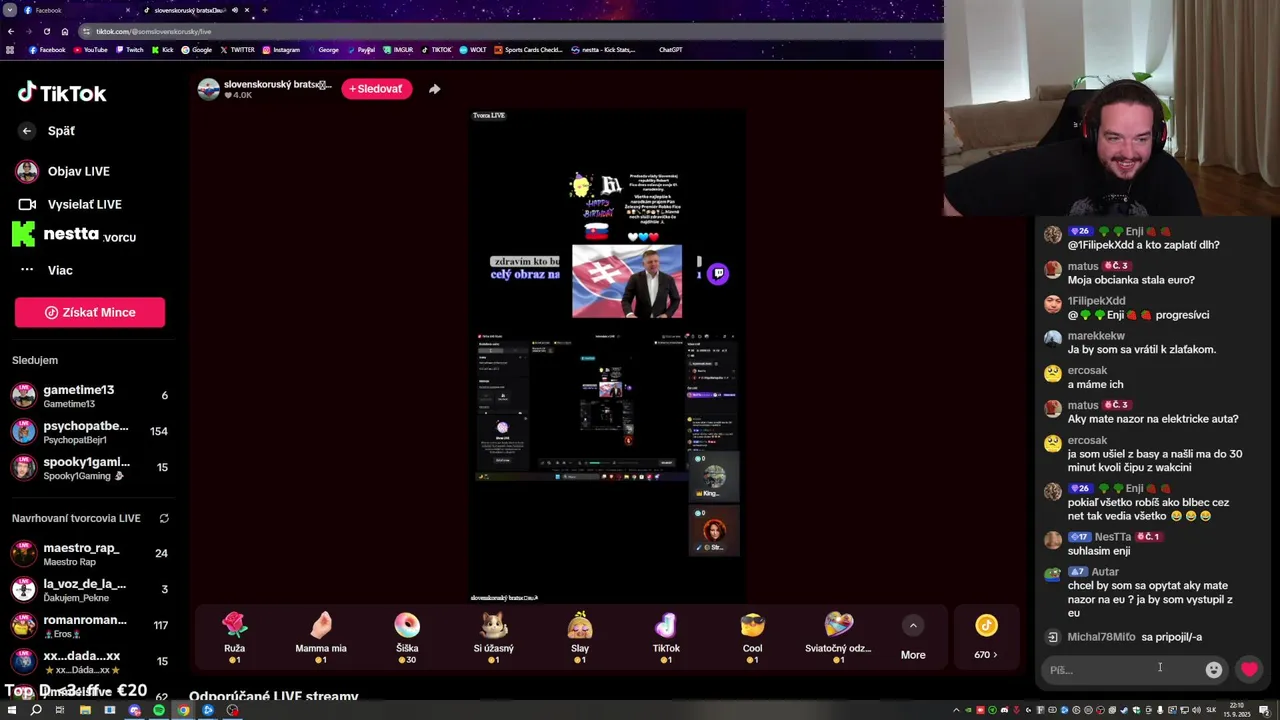Viewport: 1280px width, 720px height.
Task: Click NesTTa username in chat
Action: 1113,537
